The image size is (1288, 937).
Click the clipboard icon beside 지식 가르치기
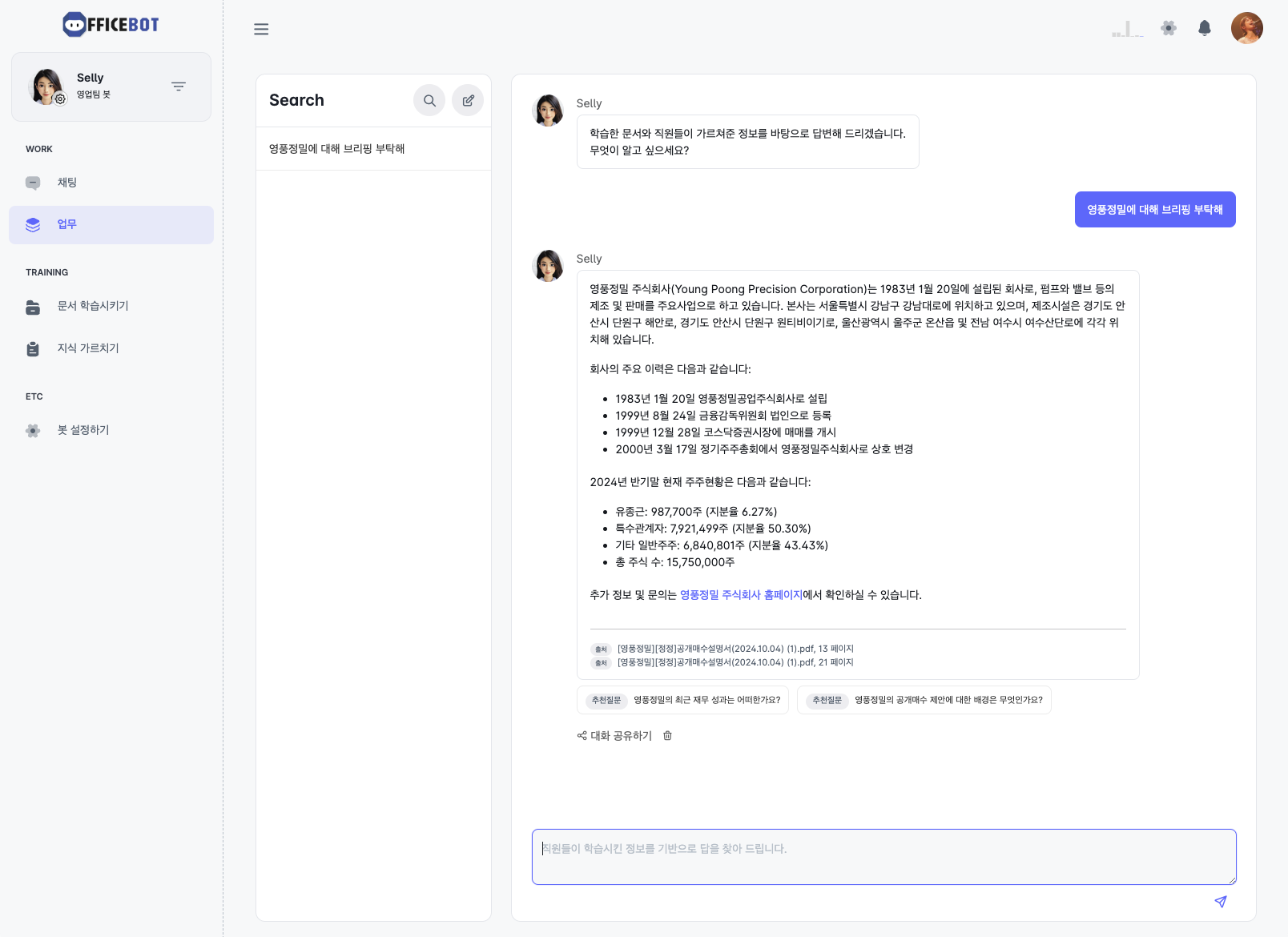(33, 349)
